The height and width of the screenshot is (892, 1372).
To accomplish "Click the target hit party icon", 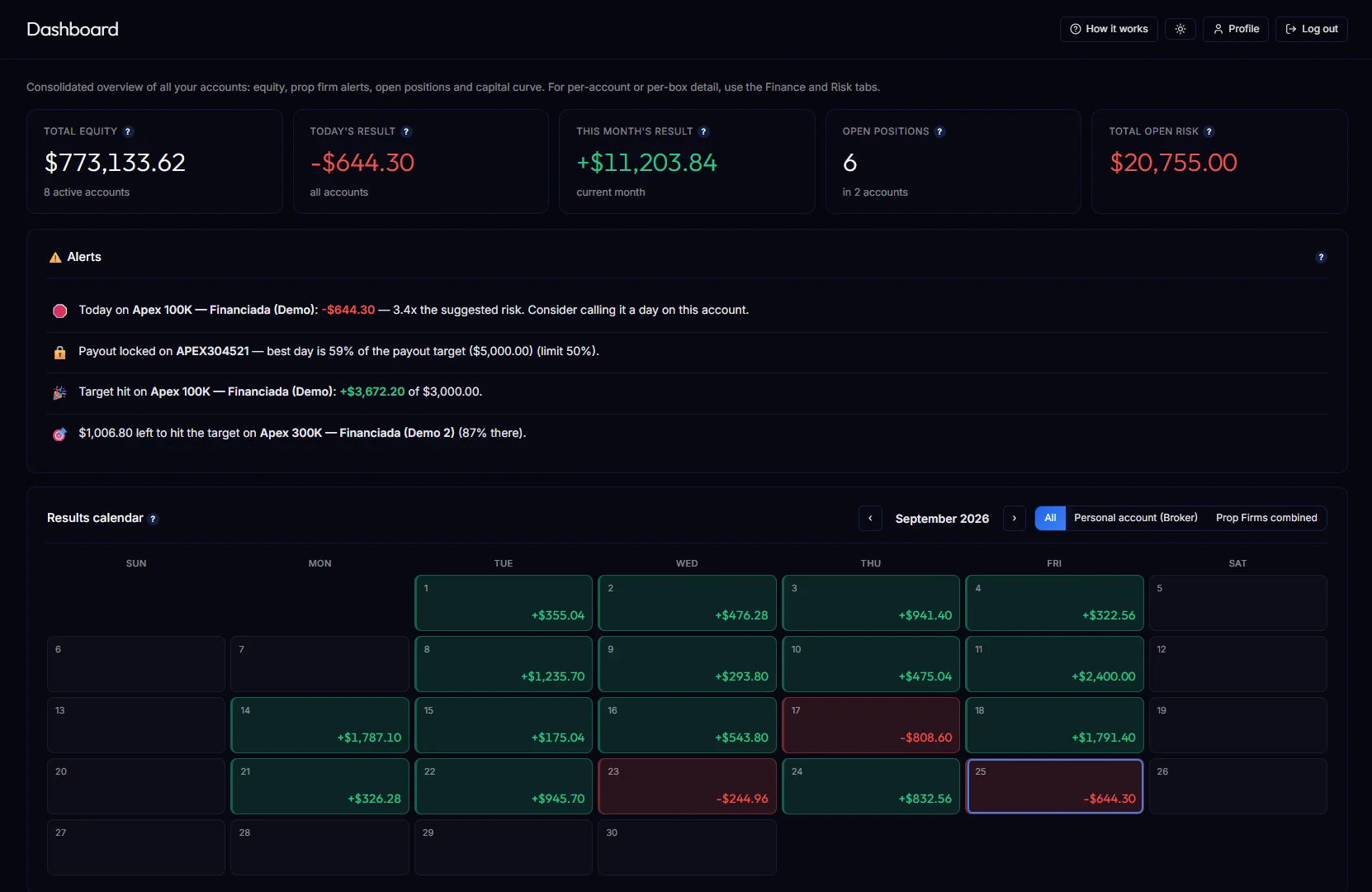I will click(59, 392).
